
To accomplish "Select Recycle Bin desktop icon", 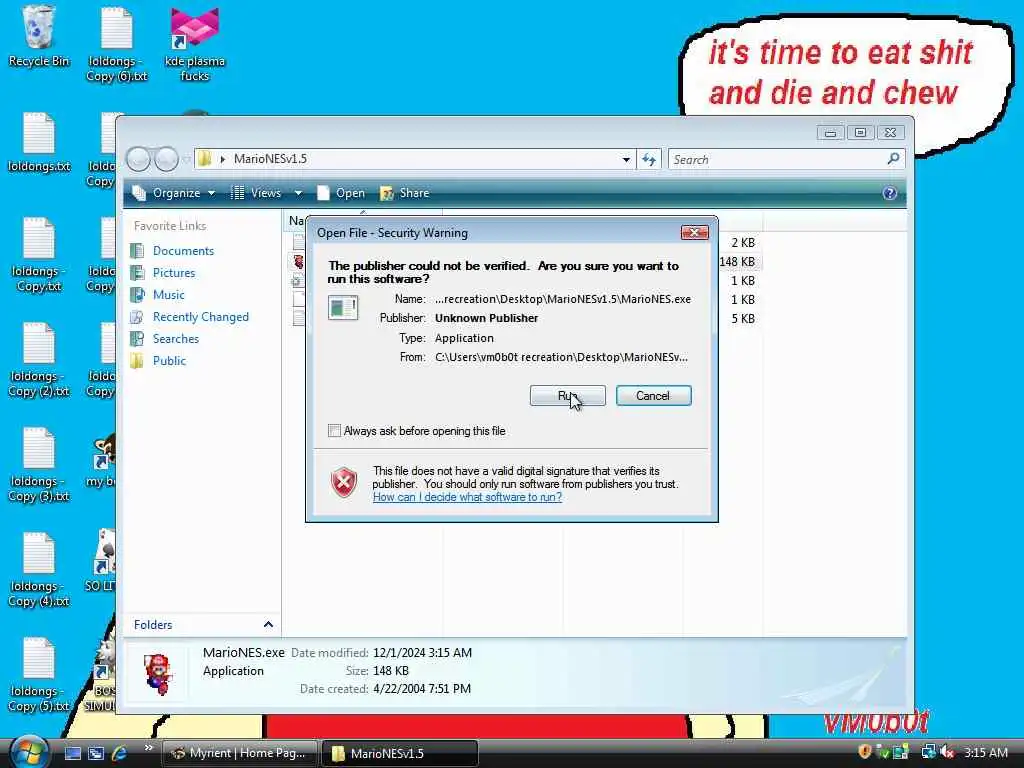I will pos(39,37).
